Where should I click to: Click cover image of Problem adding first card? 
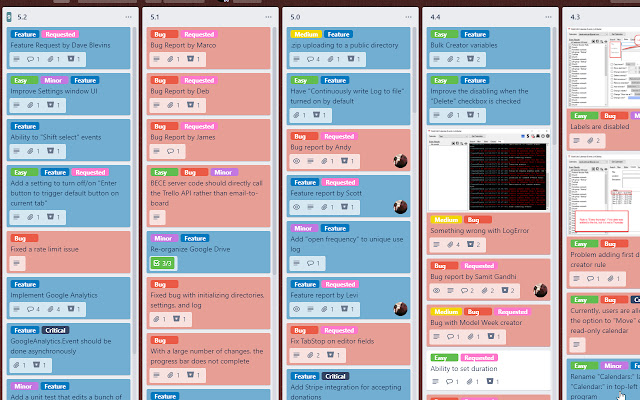click(603, 195)
